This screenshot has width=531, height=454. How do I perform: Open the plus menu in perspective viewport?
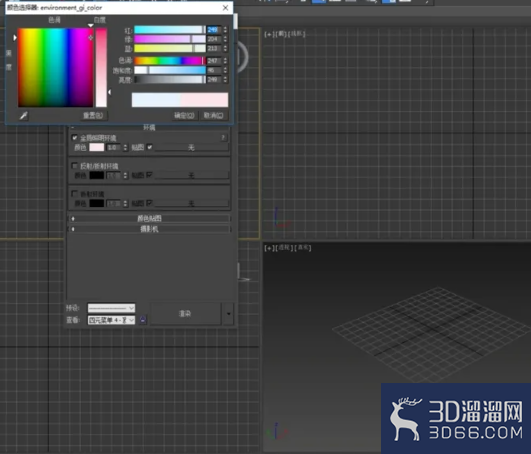click(x=269, y=248)
